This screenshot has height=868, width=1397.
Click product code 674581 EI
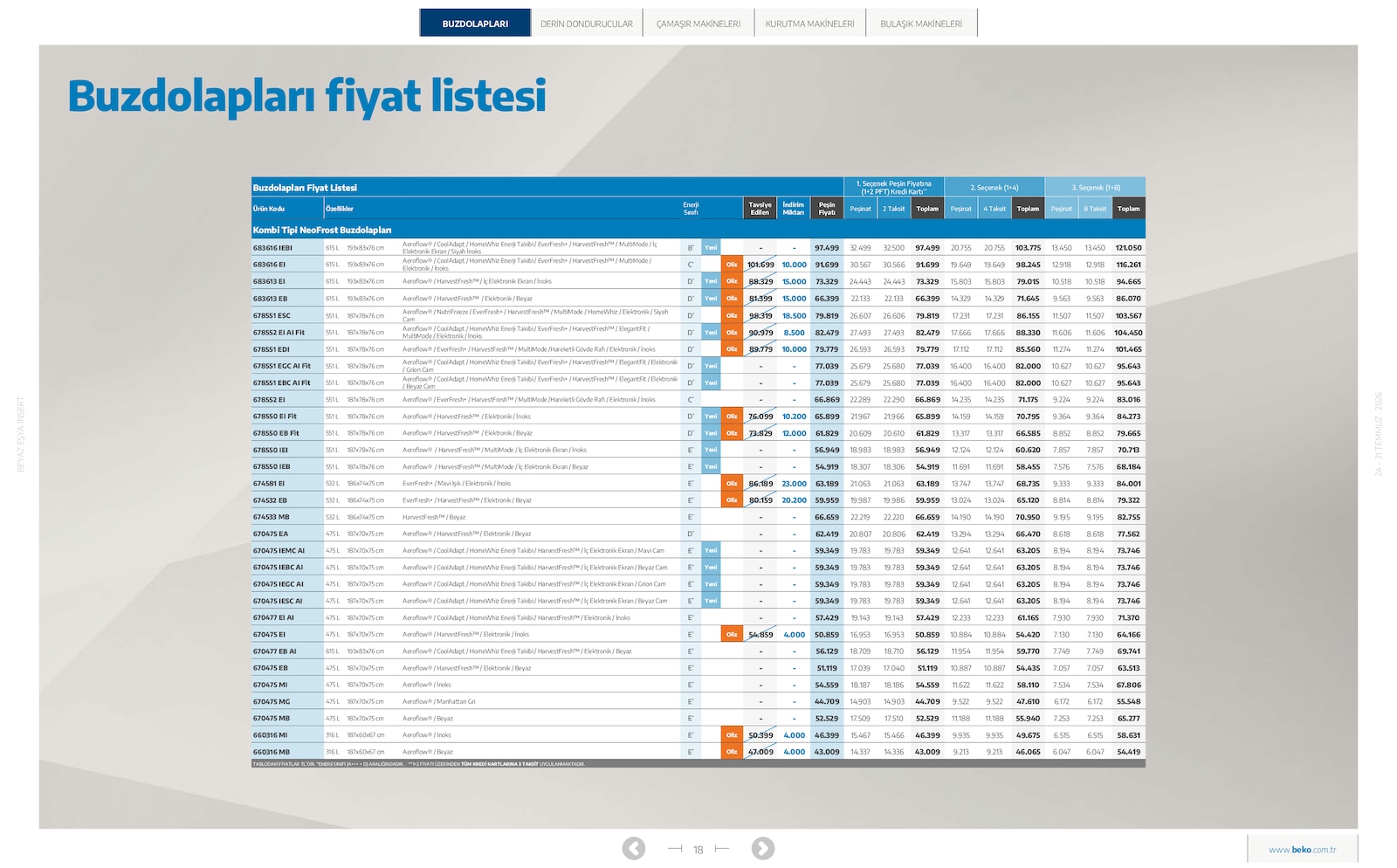click(269, 484)
